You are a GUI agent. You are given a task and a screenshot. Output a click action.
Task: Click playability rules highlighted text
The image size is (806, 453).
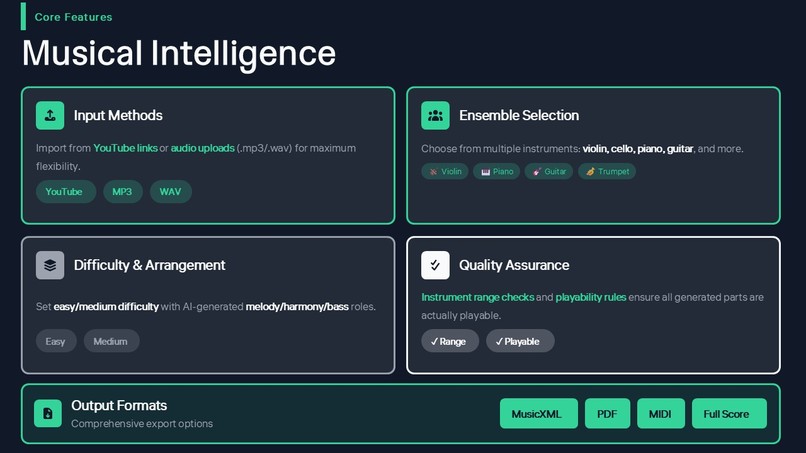point(591,297)
